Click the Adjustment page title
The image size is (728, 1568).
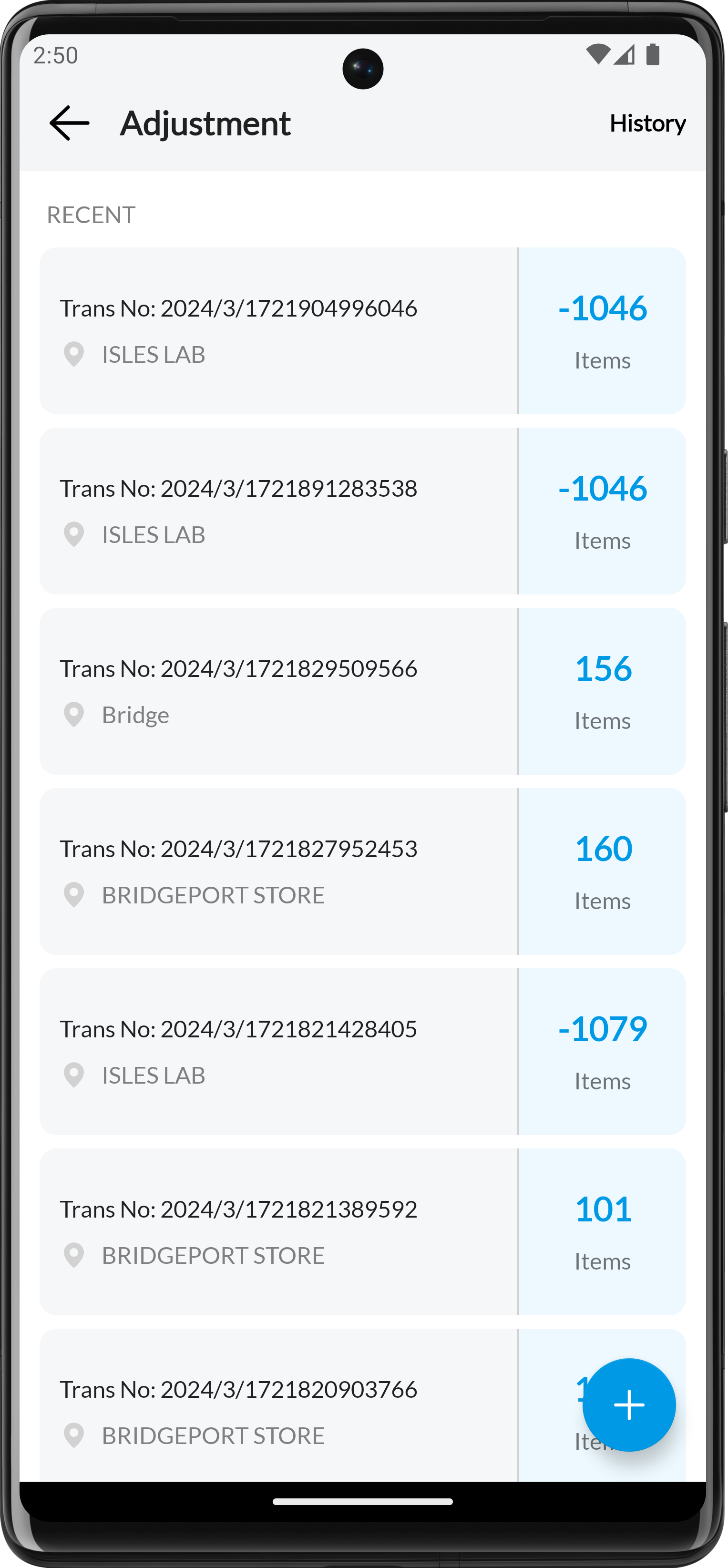(x=205, y=124)
